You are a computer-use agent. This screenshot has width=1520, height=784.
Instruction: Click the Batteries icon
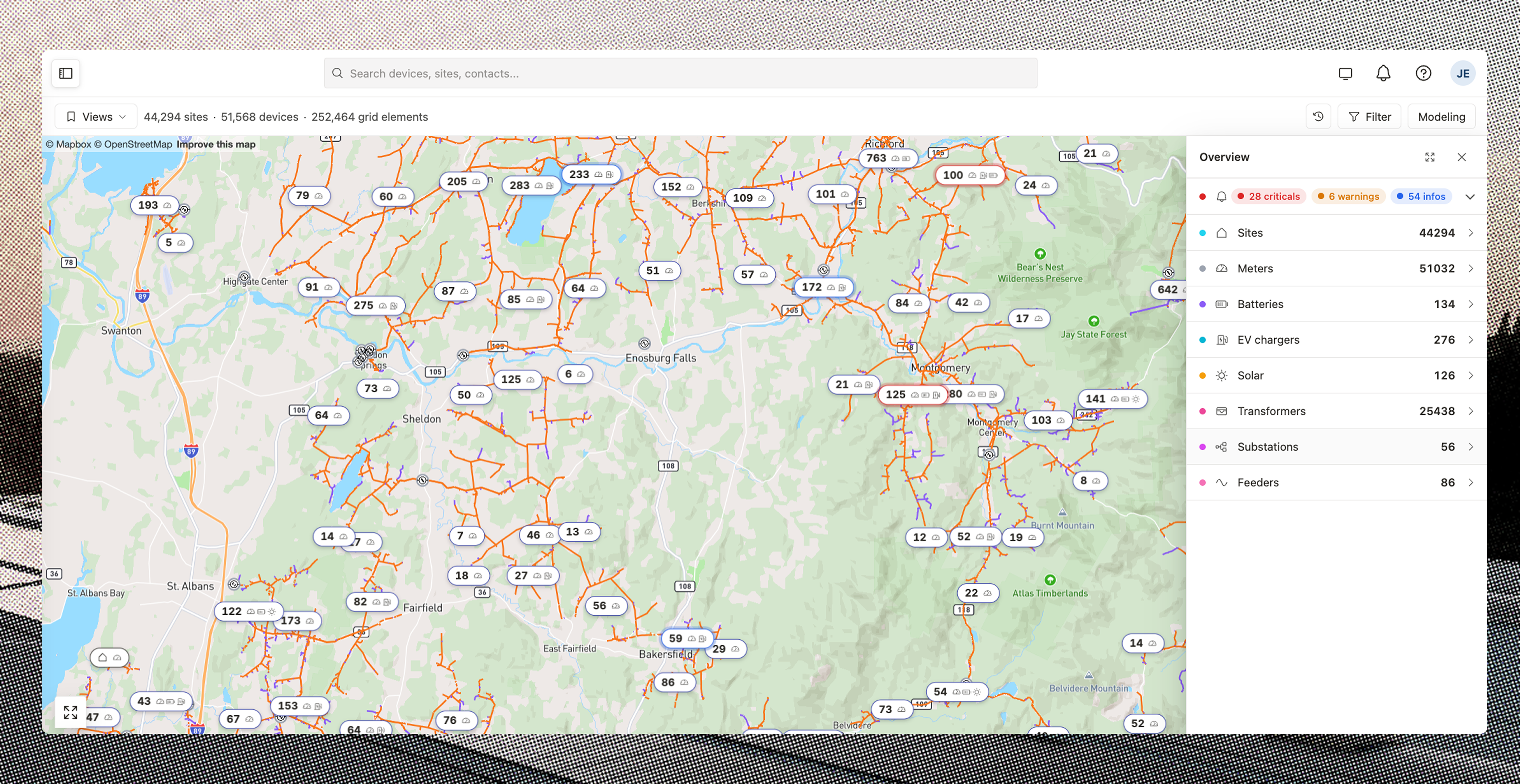tap(1221, 304)
